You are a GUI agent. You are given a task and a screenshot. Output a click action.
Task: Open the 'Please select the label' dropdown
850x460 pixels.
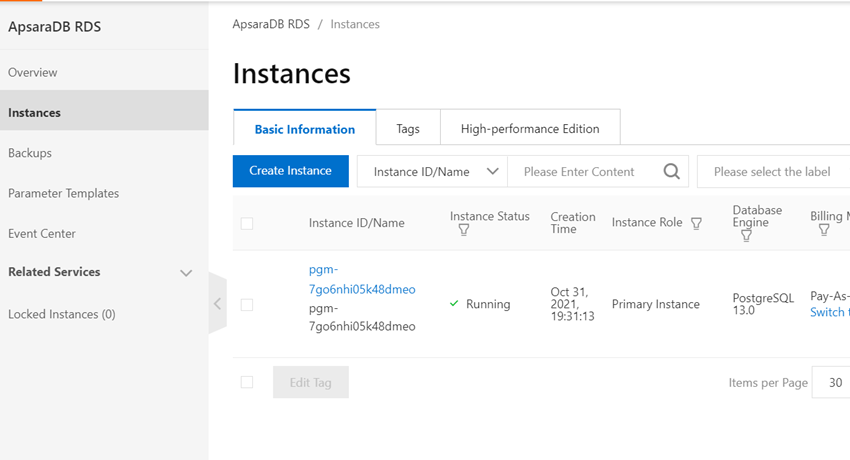(774, 172)
